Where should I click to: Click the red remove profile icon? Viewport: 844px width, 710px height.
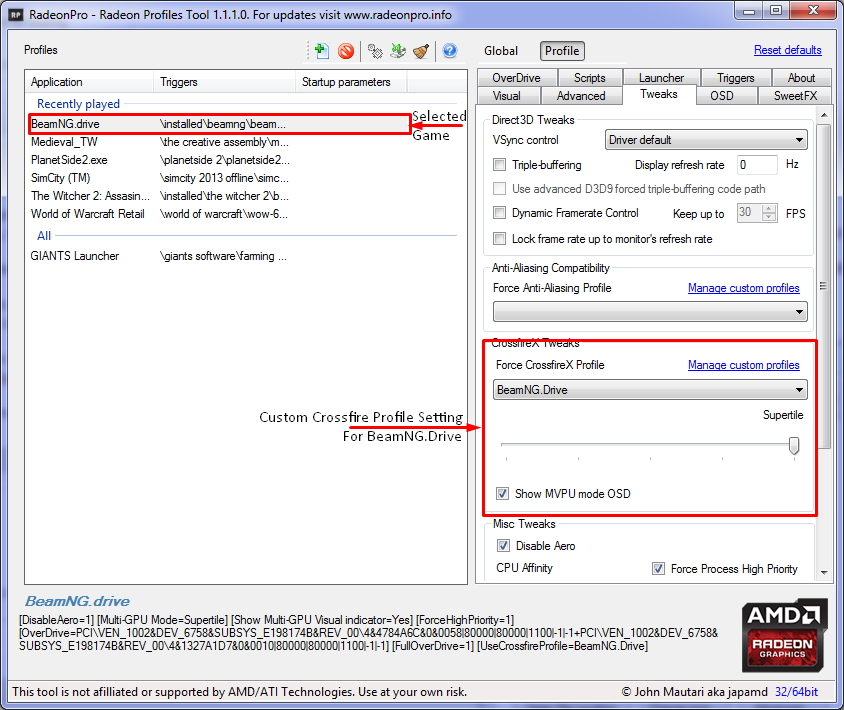coord(346,51)
